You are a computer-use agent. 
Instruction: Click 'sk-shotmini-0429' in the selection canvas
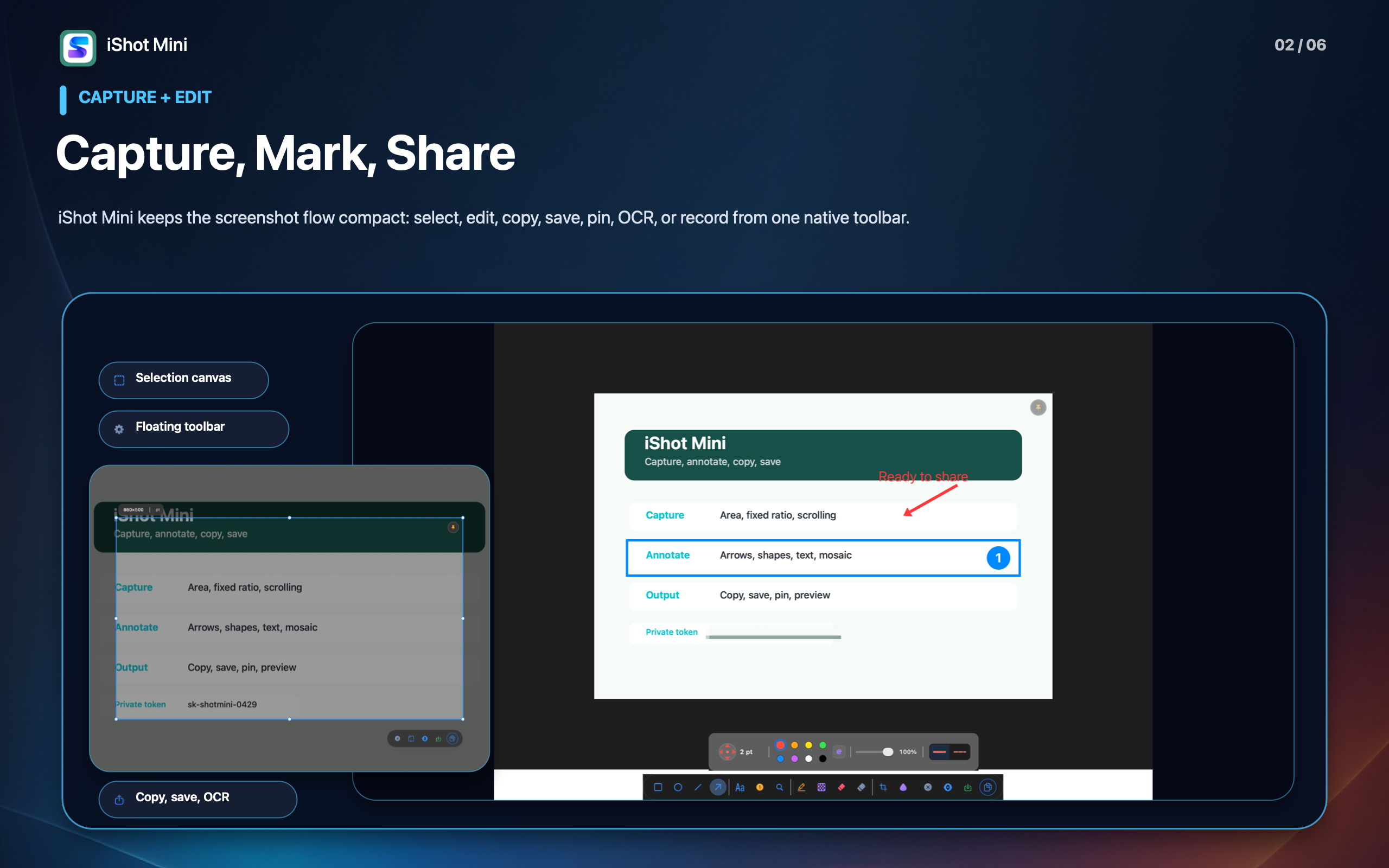click(222, 704)
